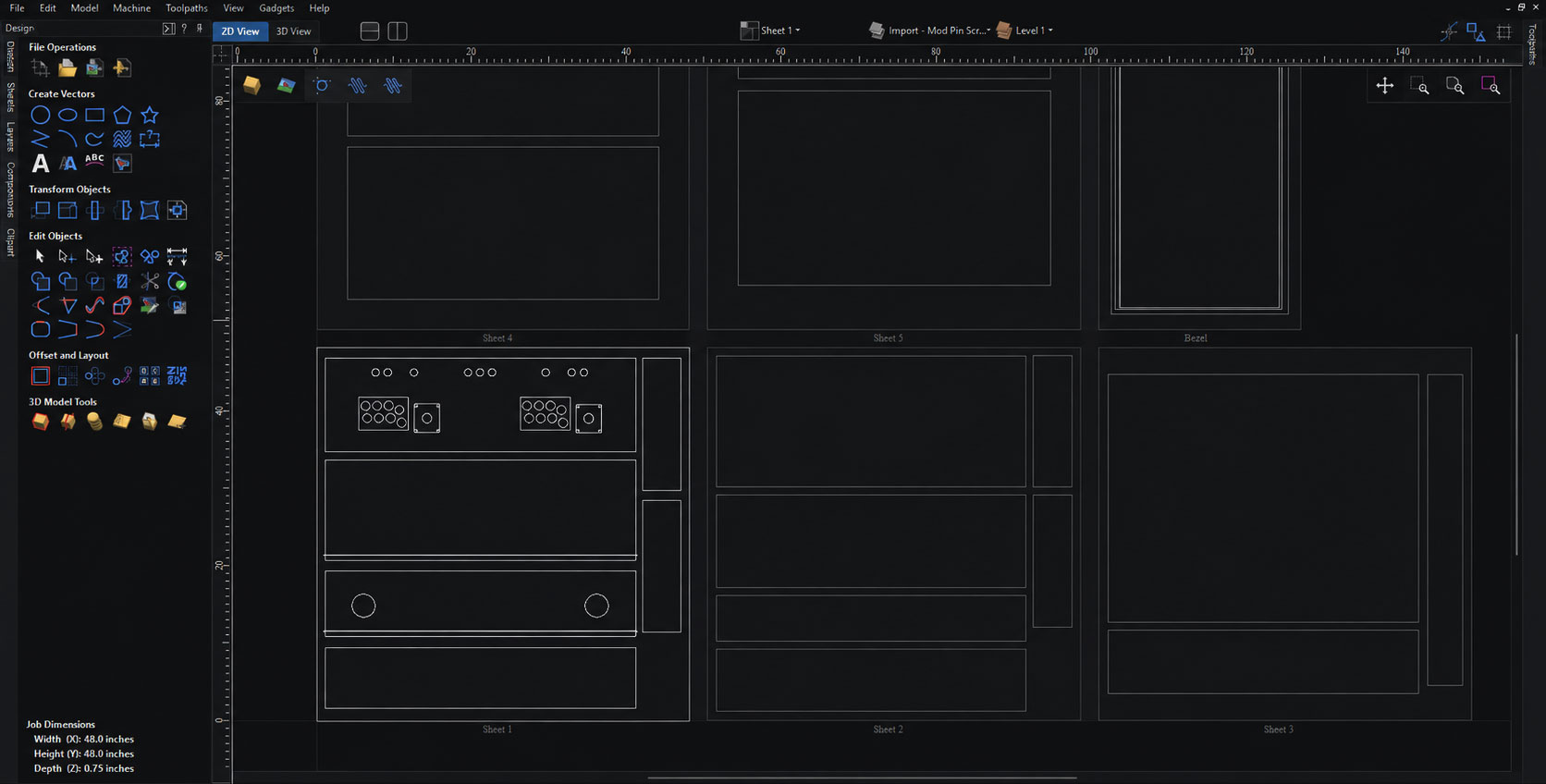Click the Create Shape 3D model tool
1546x784 pixels.
41,422
